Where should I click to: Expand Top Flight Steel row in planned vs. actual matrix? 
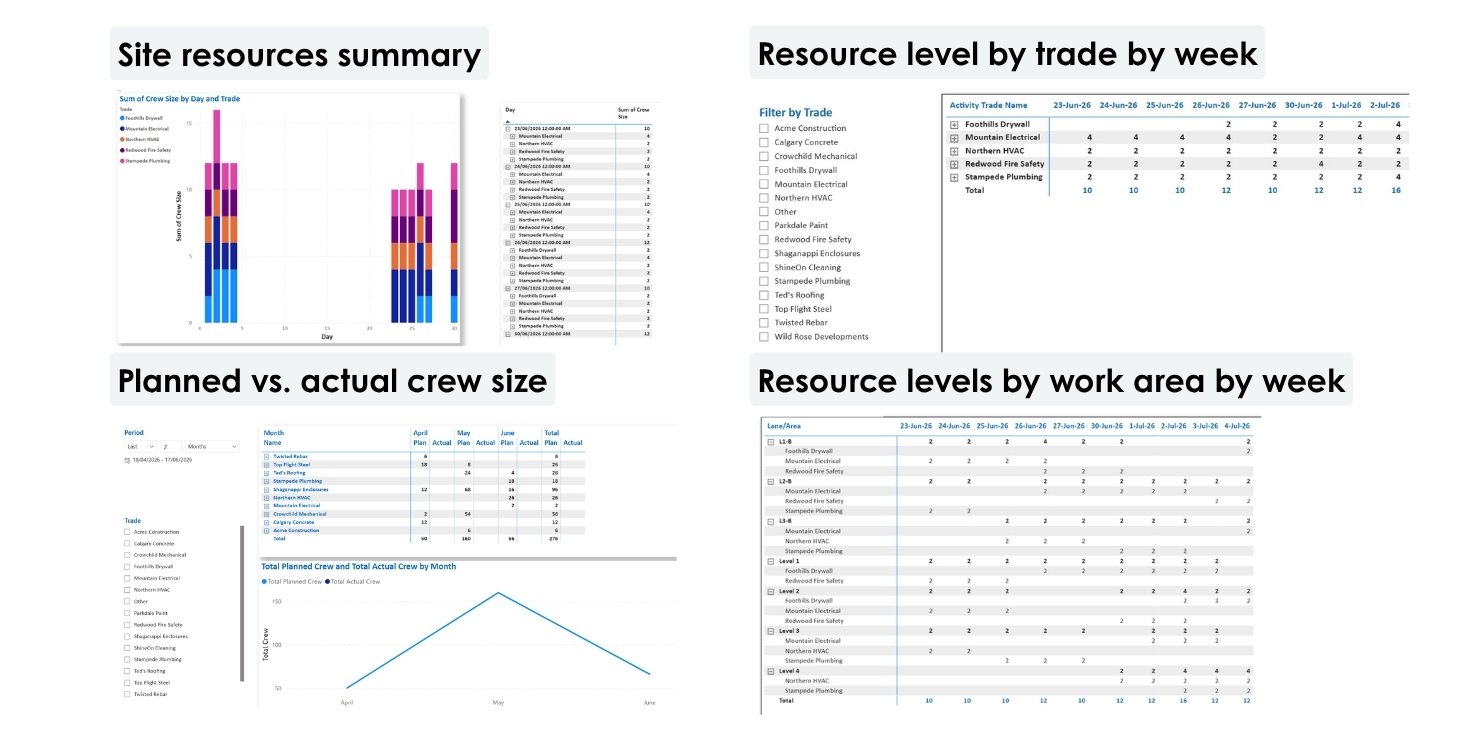pyautogui.click(x=266, y=465)
